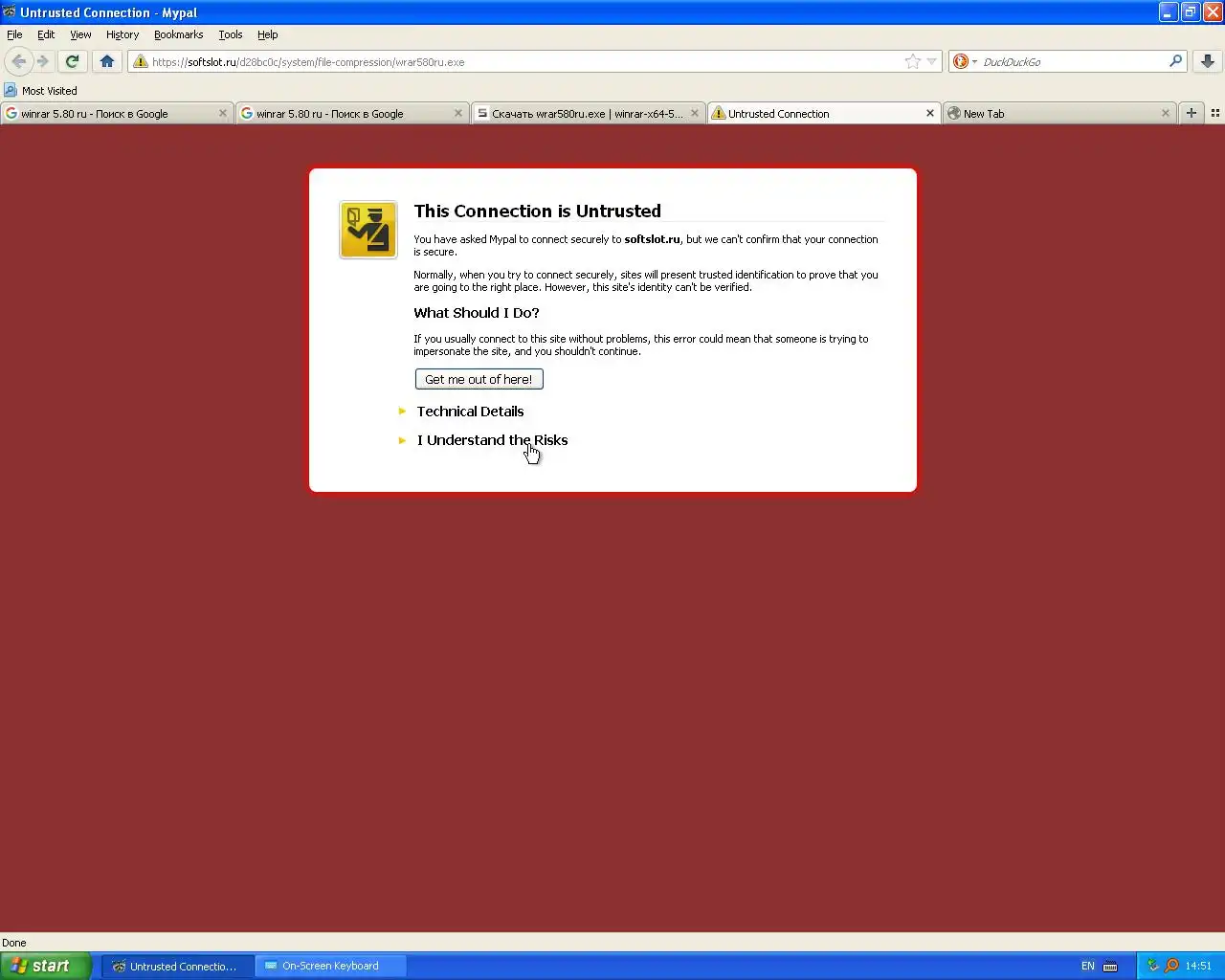Open the Bookmarks menu
Image resolution: width=1225 pixels, height=980 pixels.
tap(178, 34)
